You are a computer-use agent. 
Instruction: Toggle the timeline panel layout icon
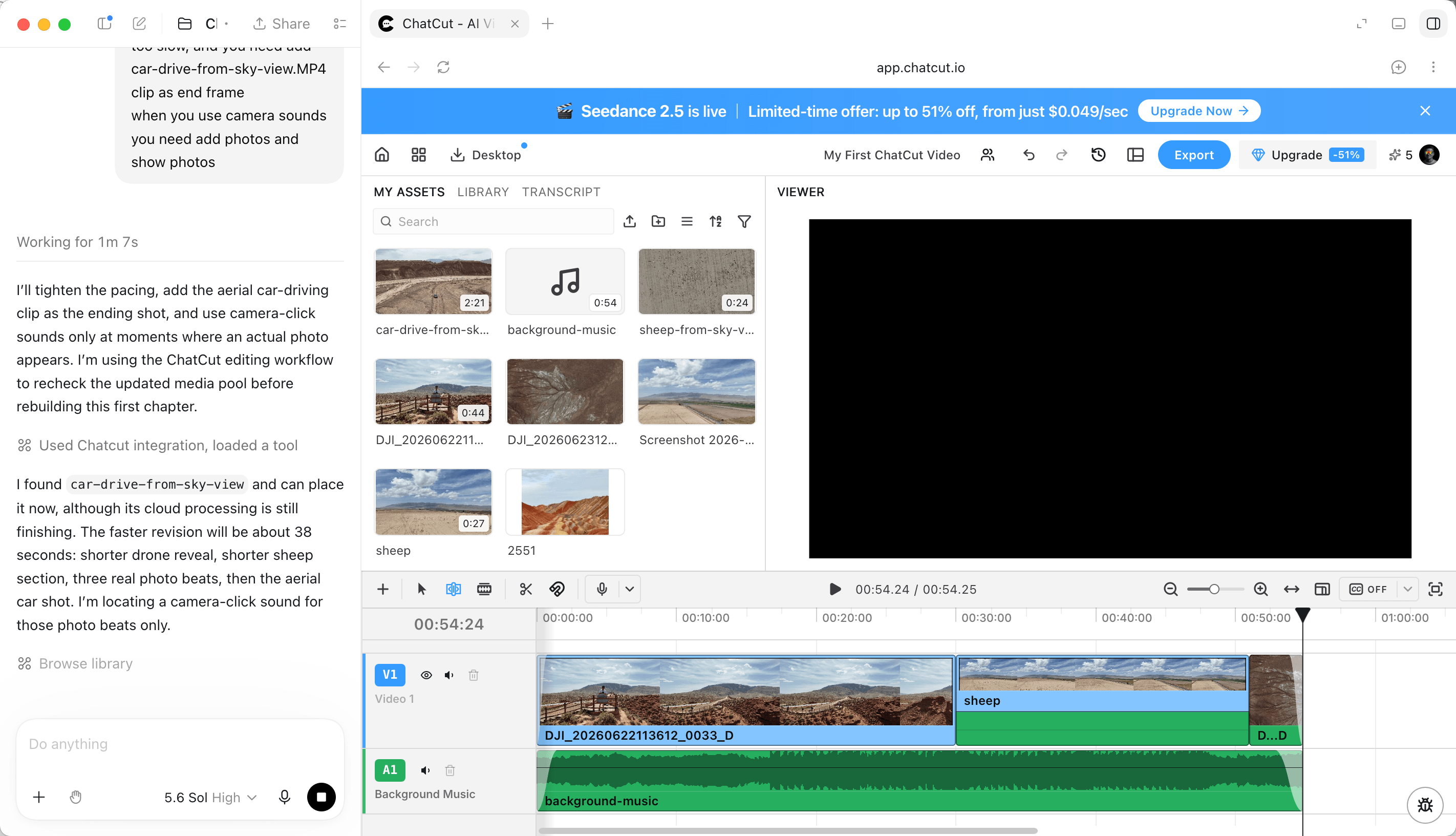[1322, 589]
